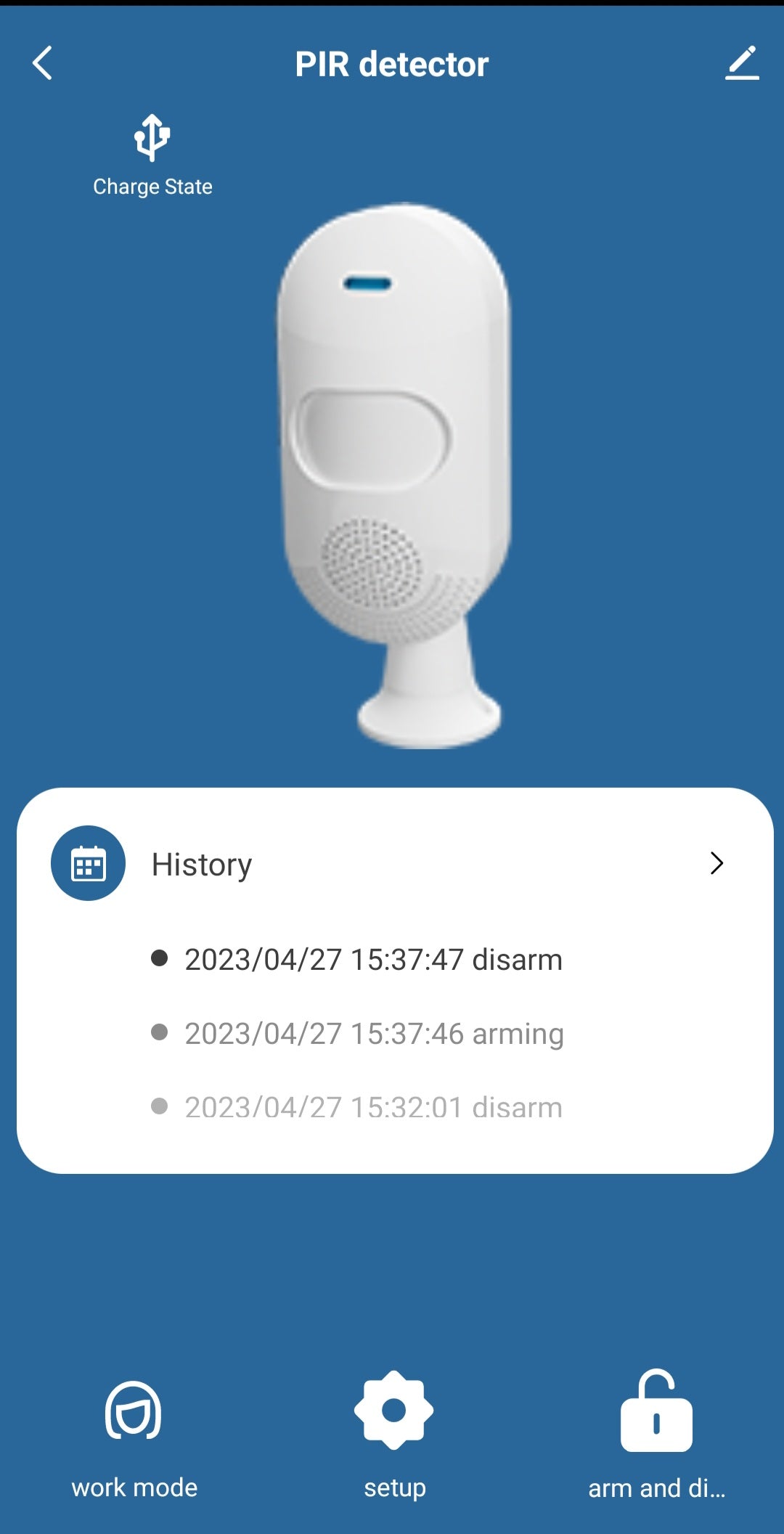784x1534 pixels.
Task: Tap the blue LED on the detector
Action: [x=367, y=283]
